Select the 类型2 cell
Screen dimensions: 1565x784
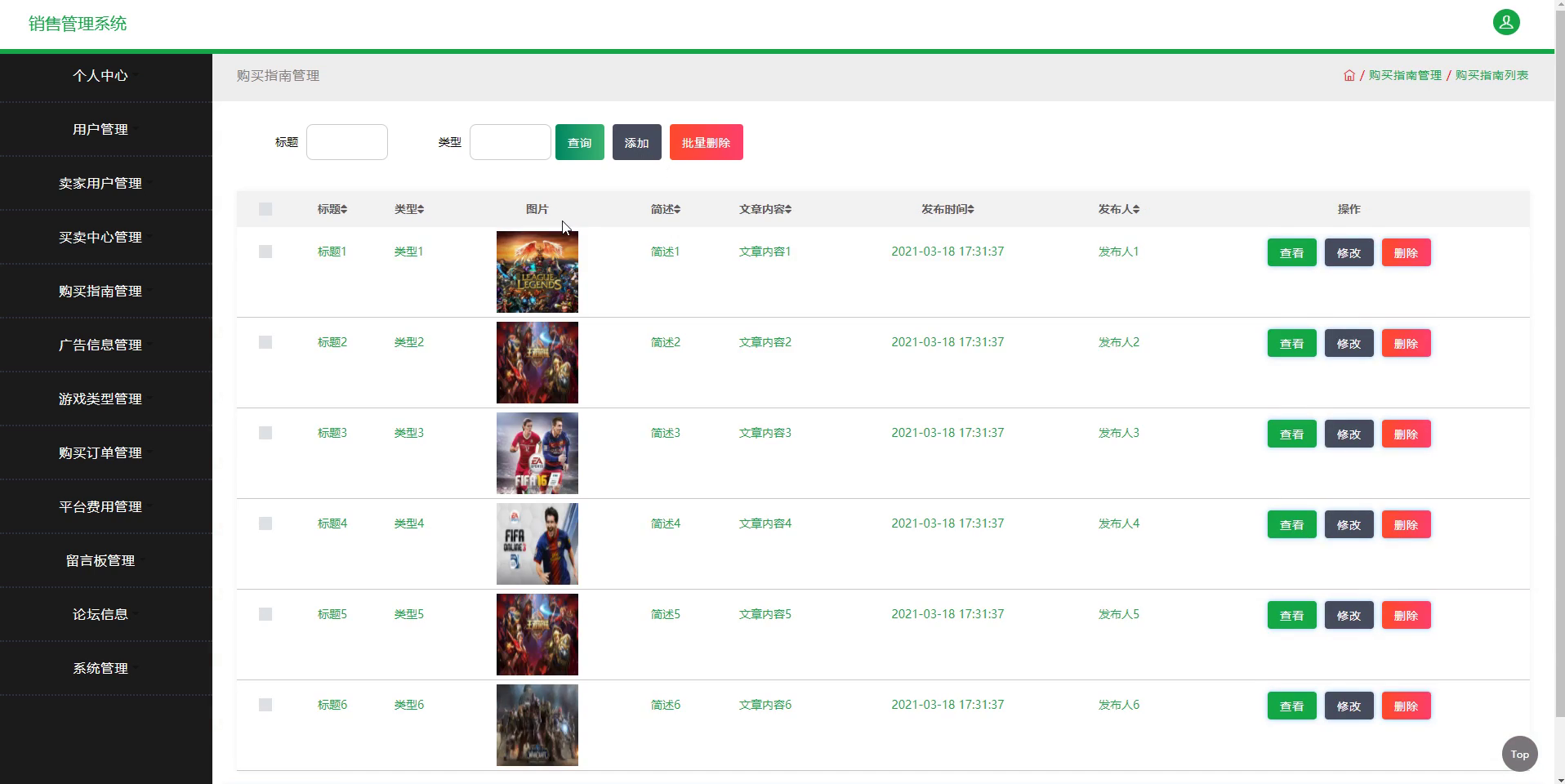point(409,342)
